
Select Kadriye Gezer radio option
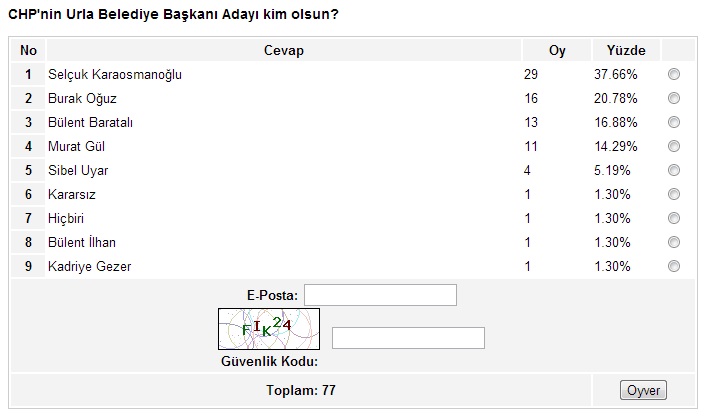tap(673, 267)
